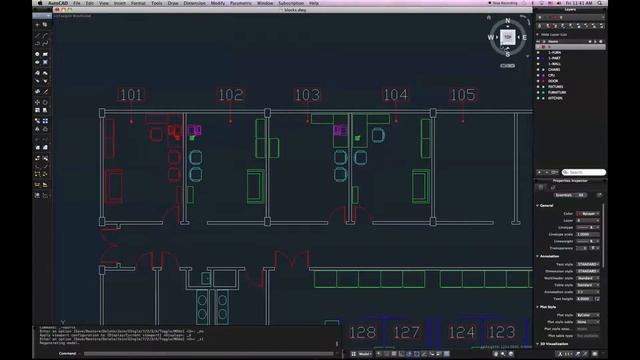This screenshot has width=640, height=360.
Task: Collapse the General properties section
Action: 538,206
